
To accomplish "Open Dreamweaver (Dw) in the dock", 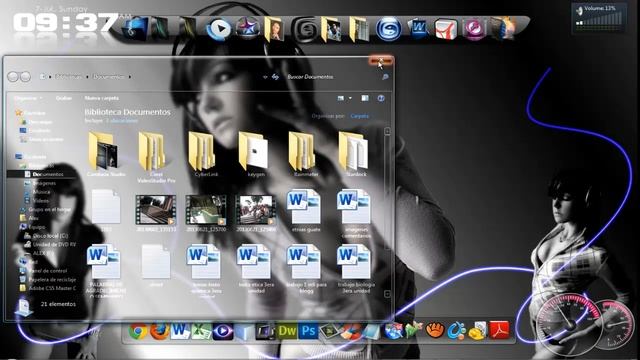I will [x=287, y=331].
